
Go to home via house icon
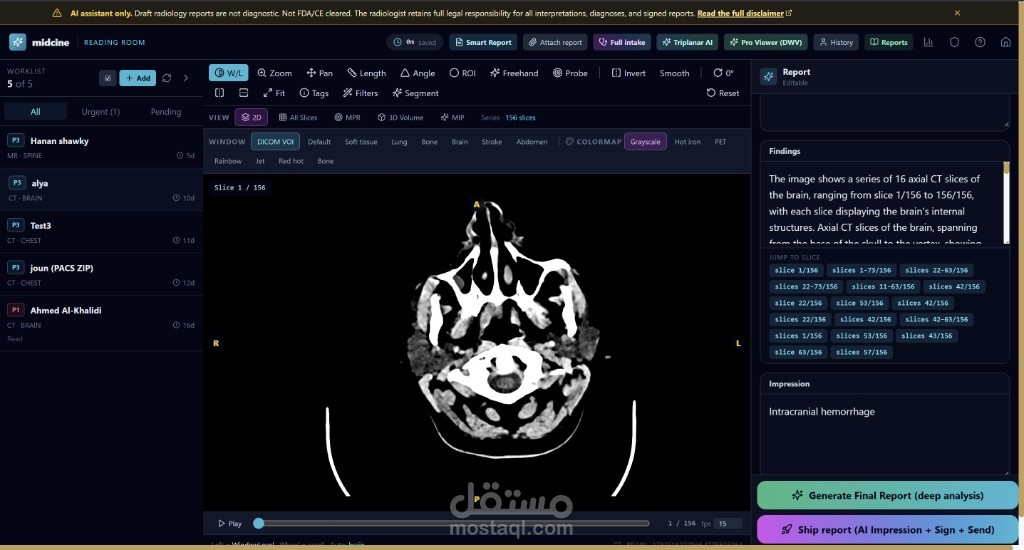tap(1006, 42)
